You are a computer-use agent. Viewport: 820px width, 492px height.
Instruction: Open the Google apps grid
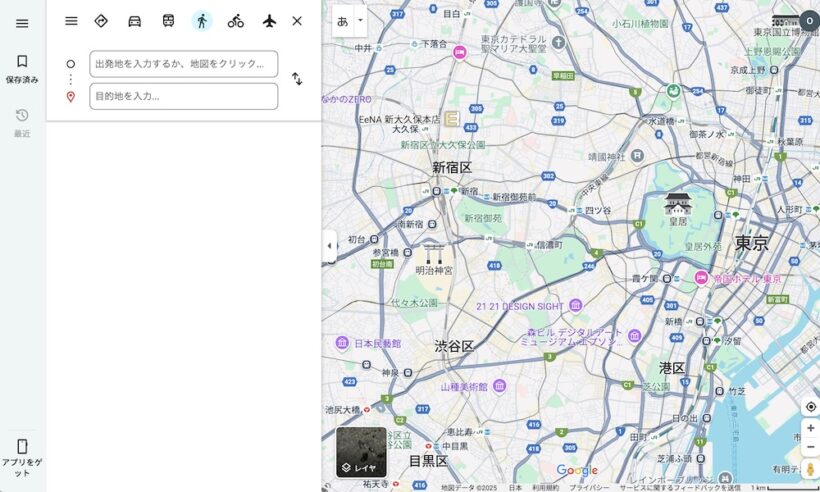pyautogui.click(x=781, y=21)
